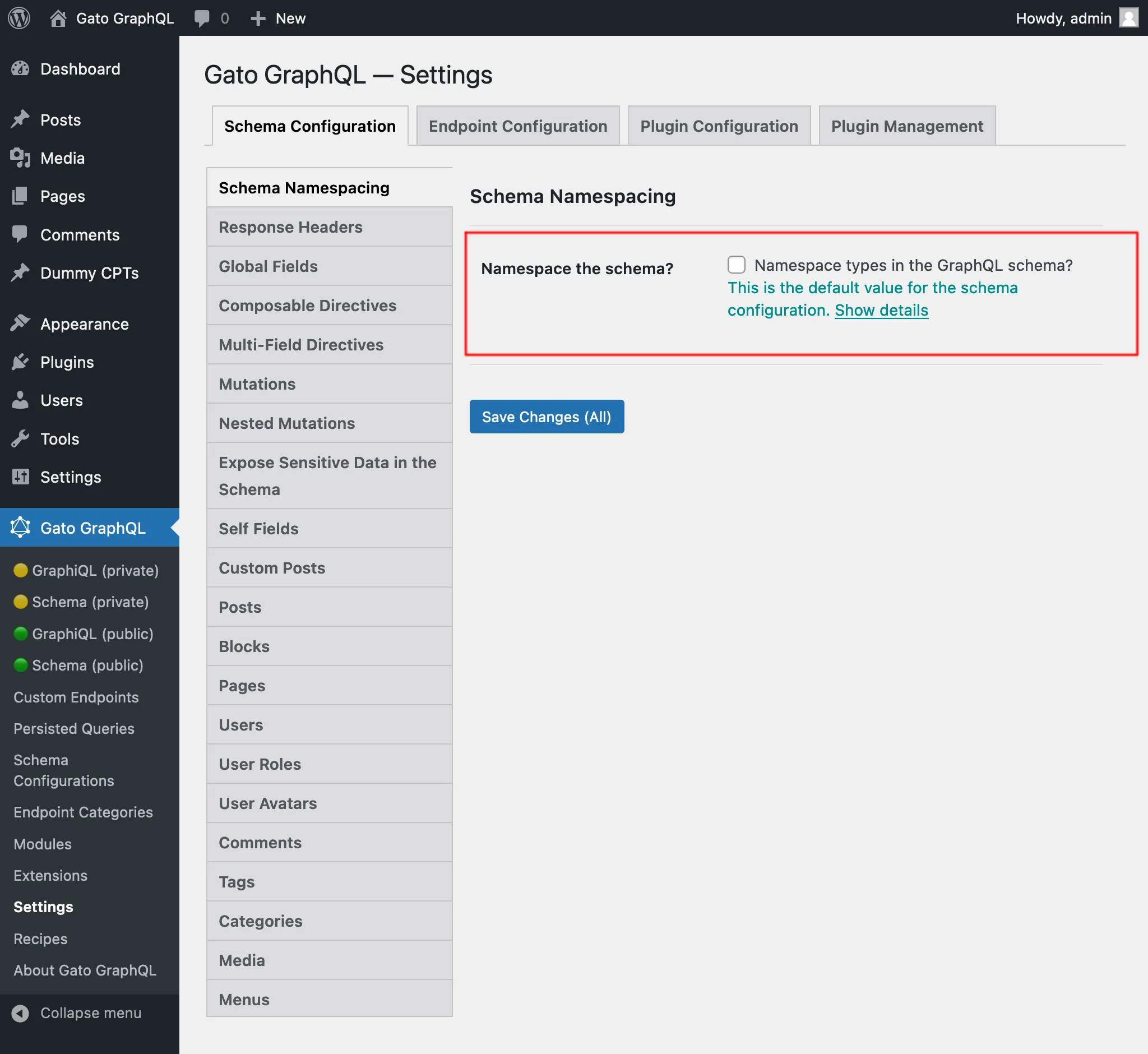This screenshot has width=1148, height=1054.
Task: Click the Comments sidebar icon
Action: (20, 234)
